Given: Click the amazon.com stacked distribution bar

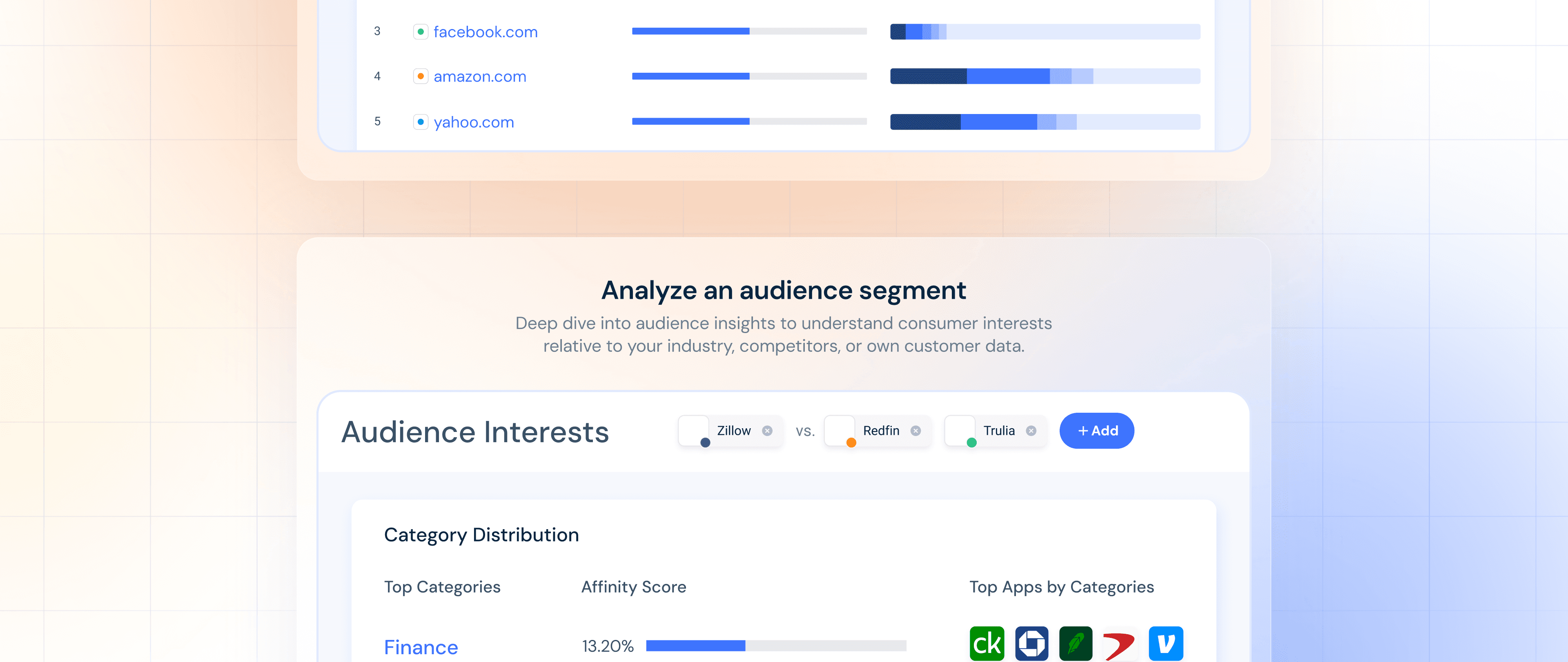Looking at the screenshot, I should (1045, 77).
